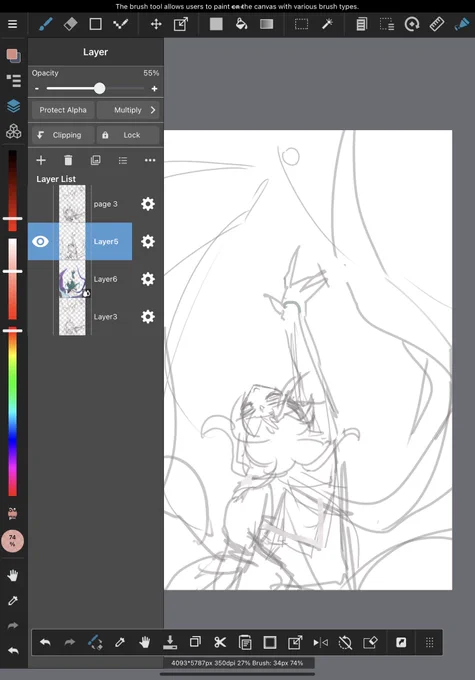Image resolution: width=475 pixels, height=680 pixels.
Task: Open the rotate canvas tool
Action: coord(412,24)
